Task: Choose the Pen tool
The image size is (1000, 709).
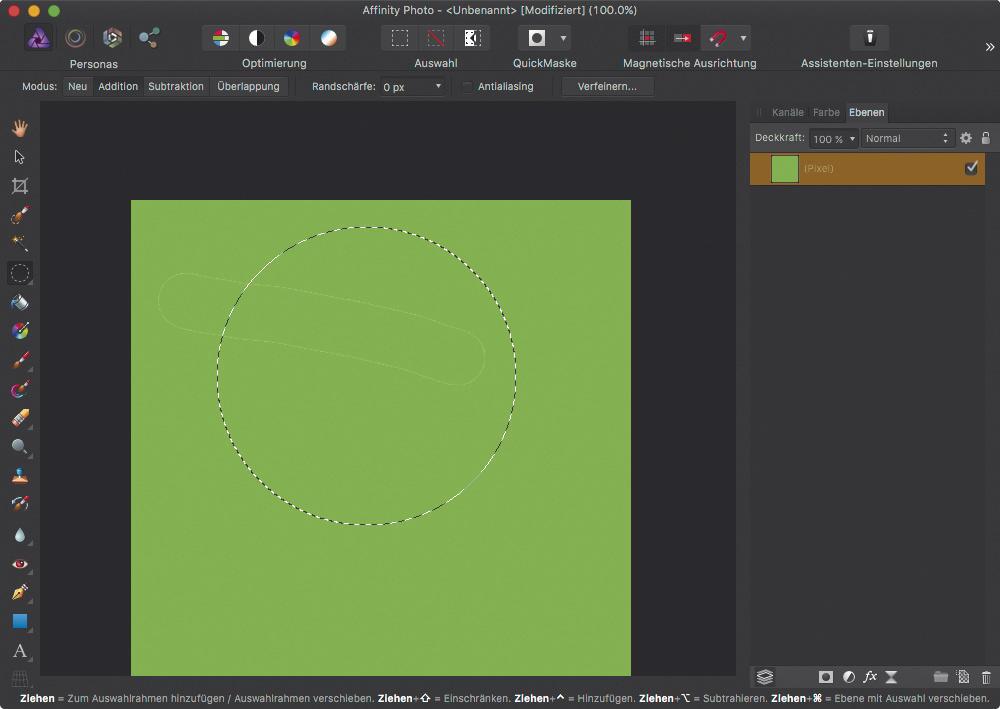Action: (x=19, y=593)
